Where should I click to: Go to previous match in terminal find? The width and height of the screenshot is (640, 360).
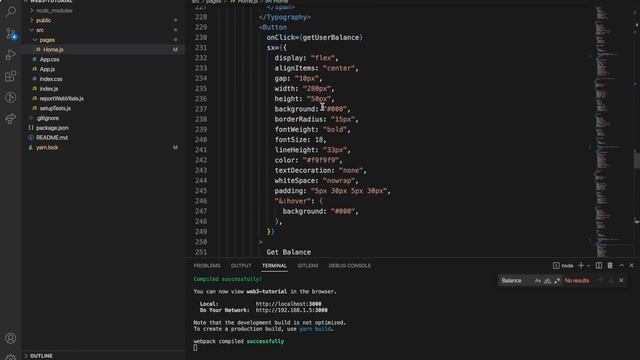[601, 281]
